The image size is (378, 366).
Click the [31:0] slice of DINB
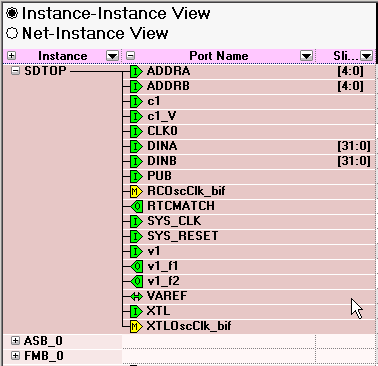pyautogui.click(x=354, y=161)
